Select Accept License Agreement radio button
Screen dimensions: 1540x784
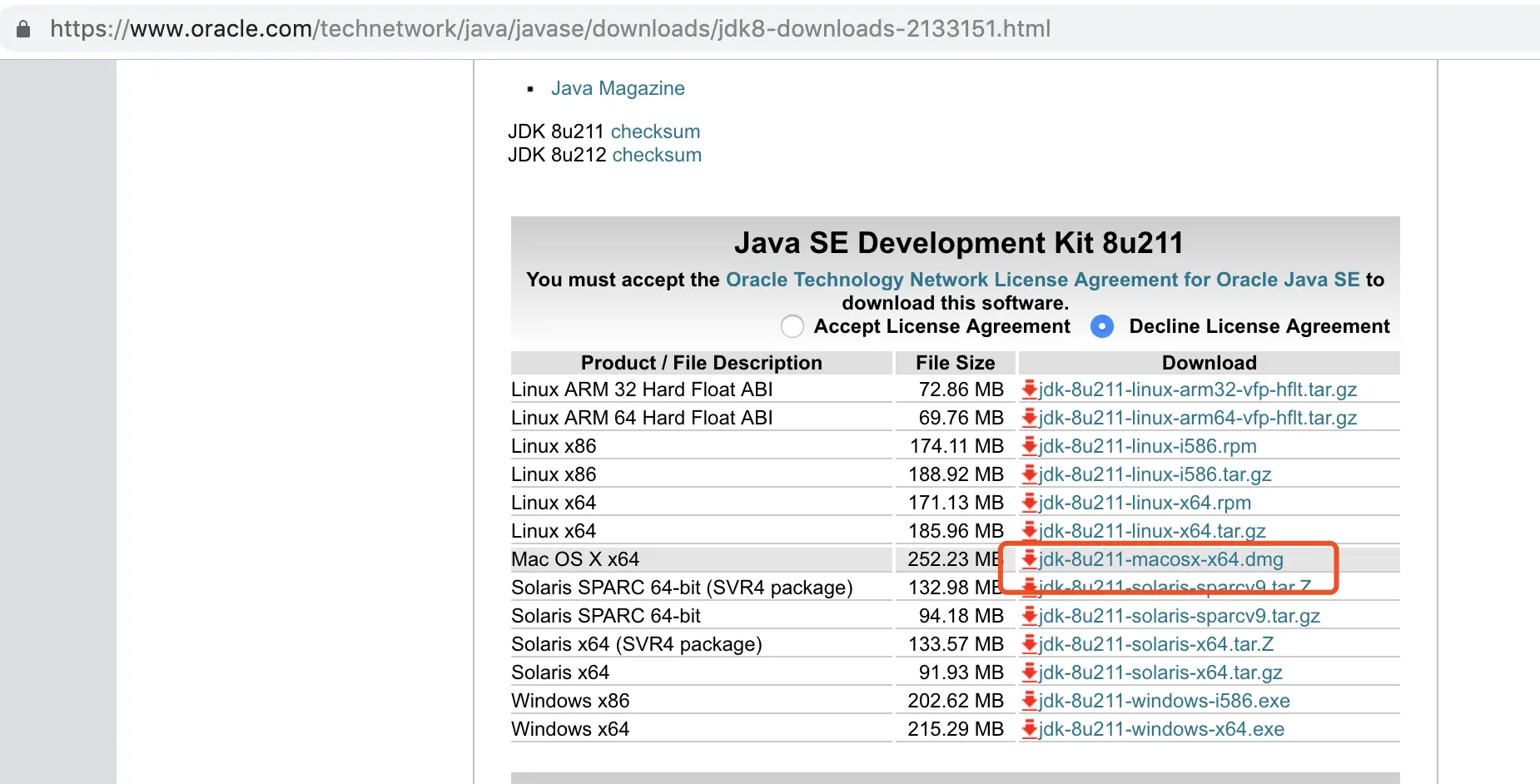792,326
